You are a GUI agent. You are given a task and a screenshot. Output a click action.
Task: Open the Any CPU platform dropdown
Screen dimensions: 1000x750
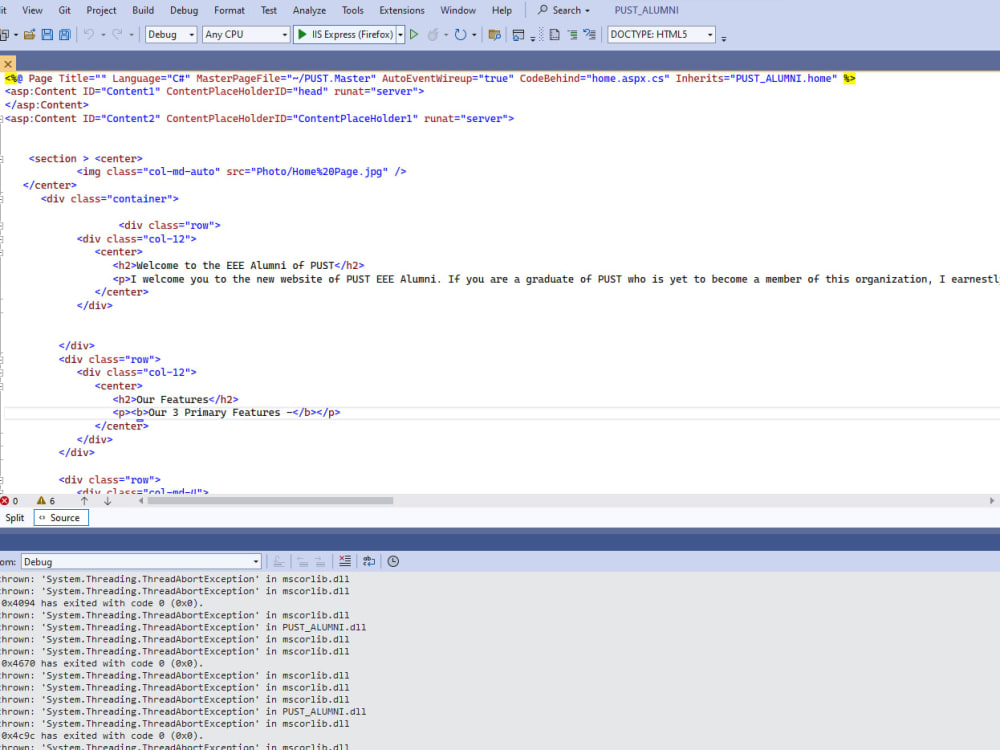[x=246, y=34]
